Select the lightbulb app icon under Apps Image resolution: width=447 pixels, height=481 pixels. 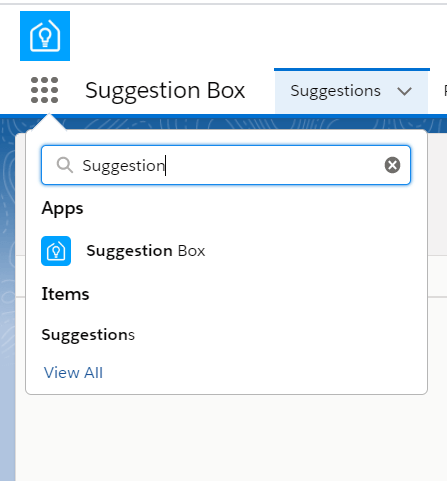click(x=56, y=251)
